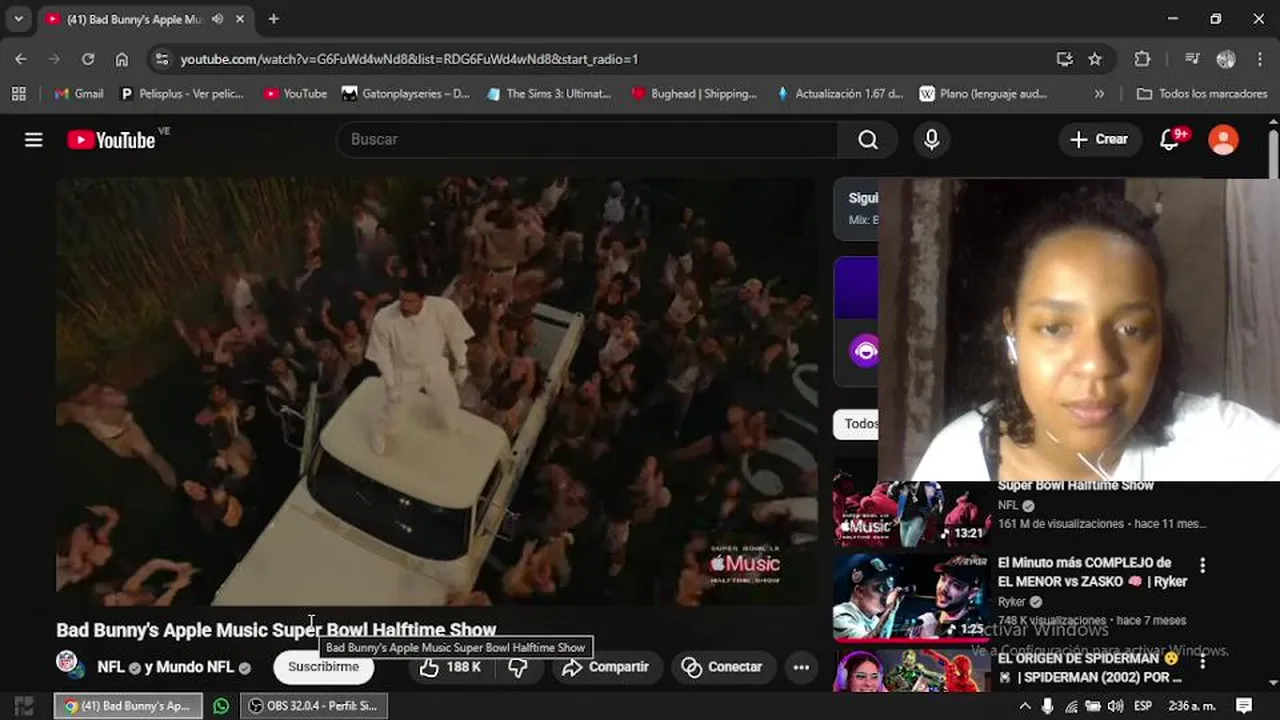Click the Crear button
The height and width of the screenshot is (720, 1280).
pyautogui.click(x=1099, y=140)
